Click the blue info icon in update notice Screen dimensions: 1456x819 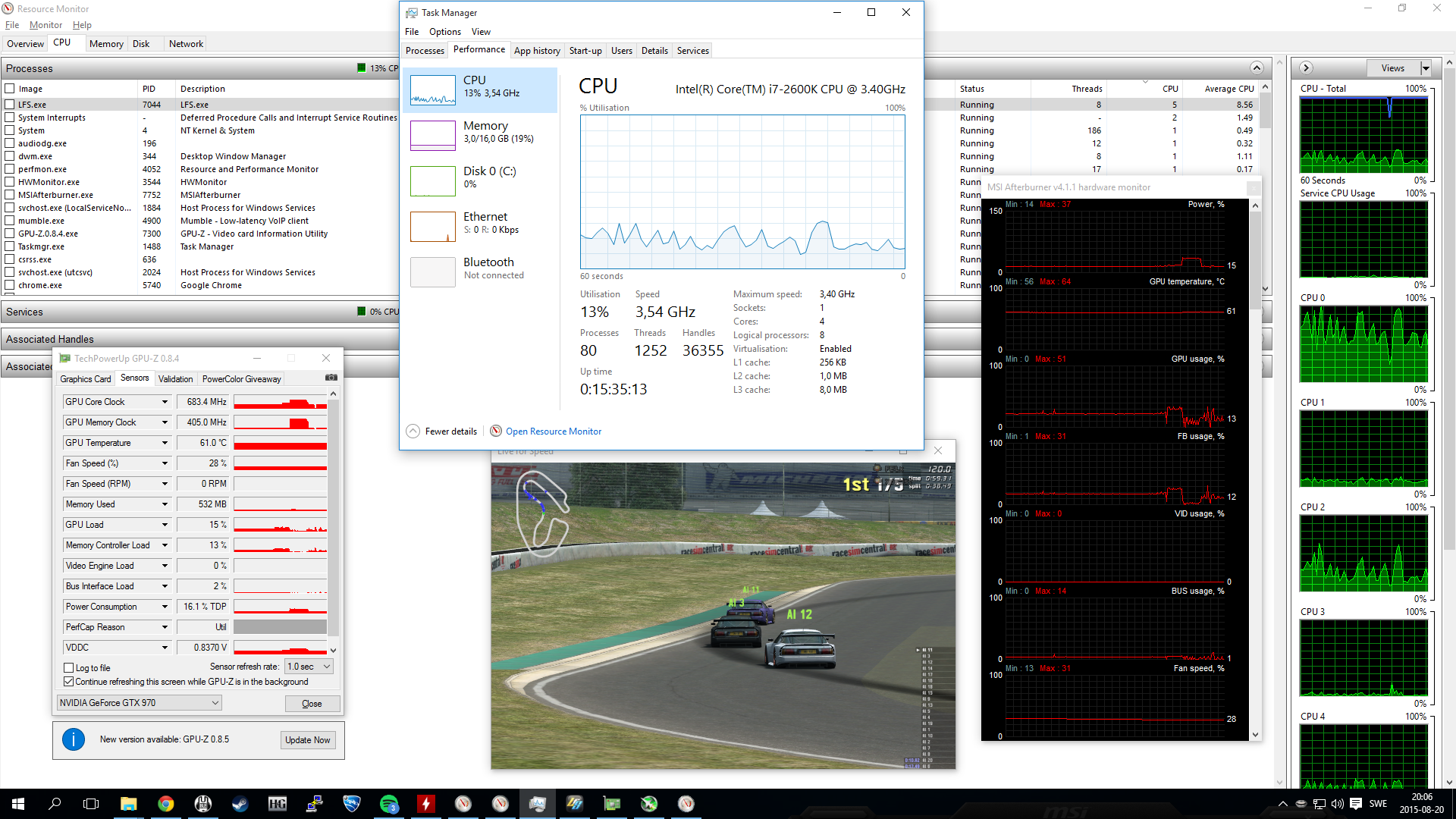[74, 739]
